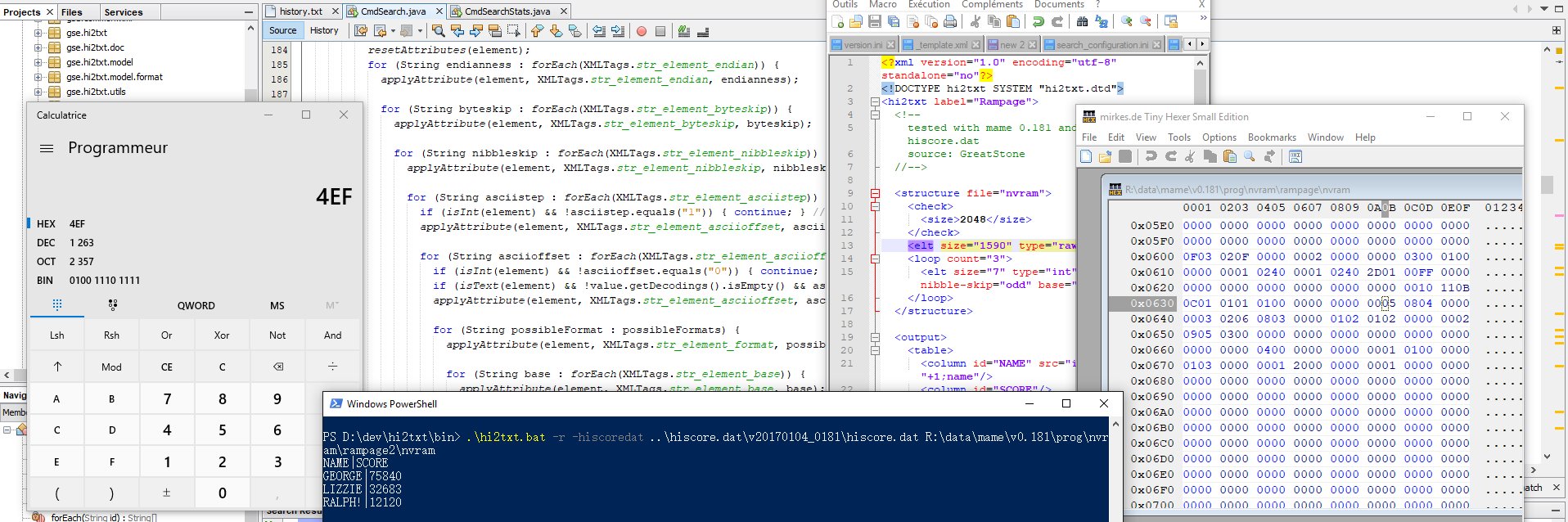Collapse the structure element fold marker

[875, 193]
